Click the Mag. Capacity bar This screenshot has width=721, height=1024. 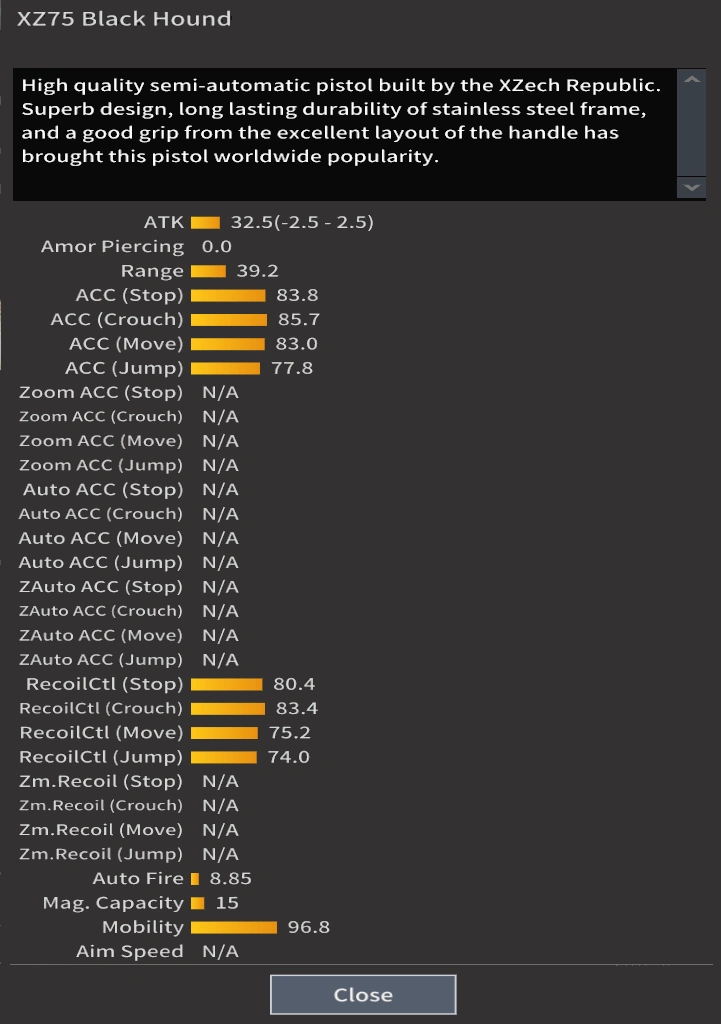pos(197,904)
